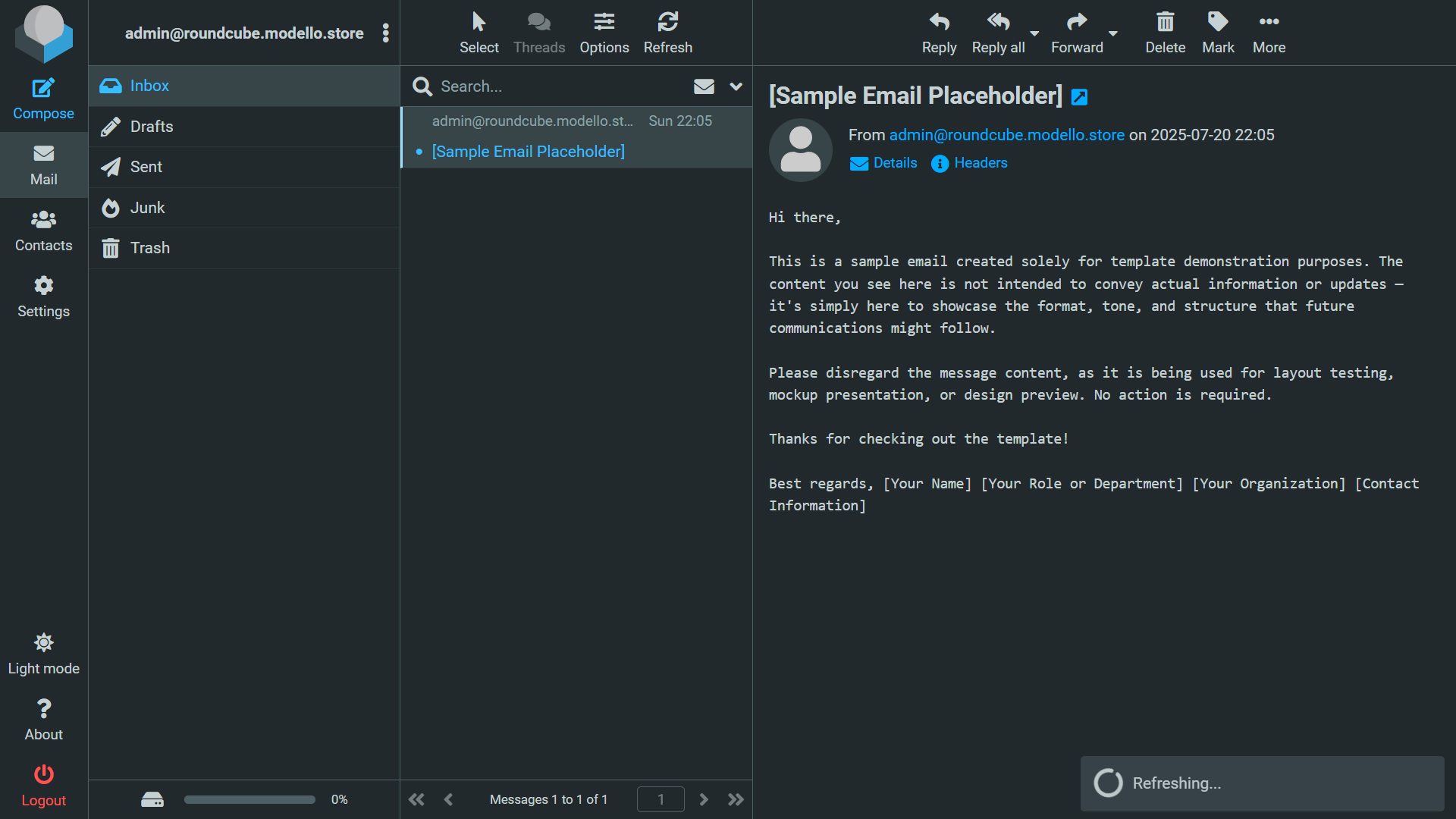Open the Junk folder
This screenshot has width=1456, height=819.
point(244,208)
